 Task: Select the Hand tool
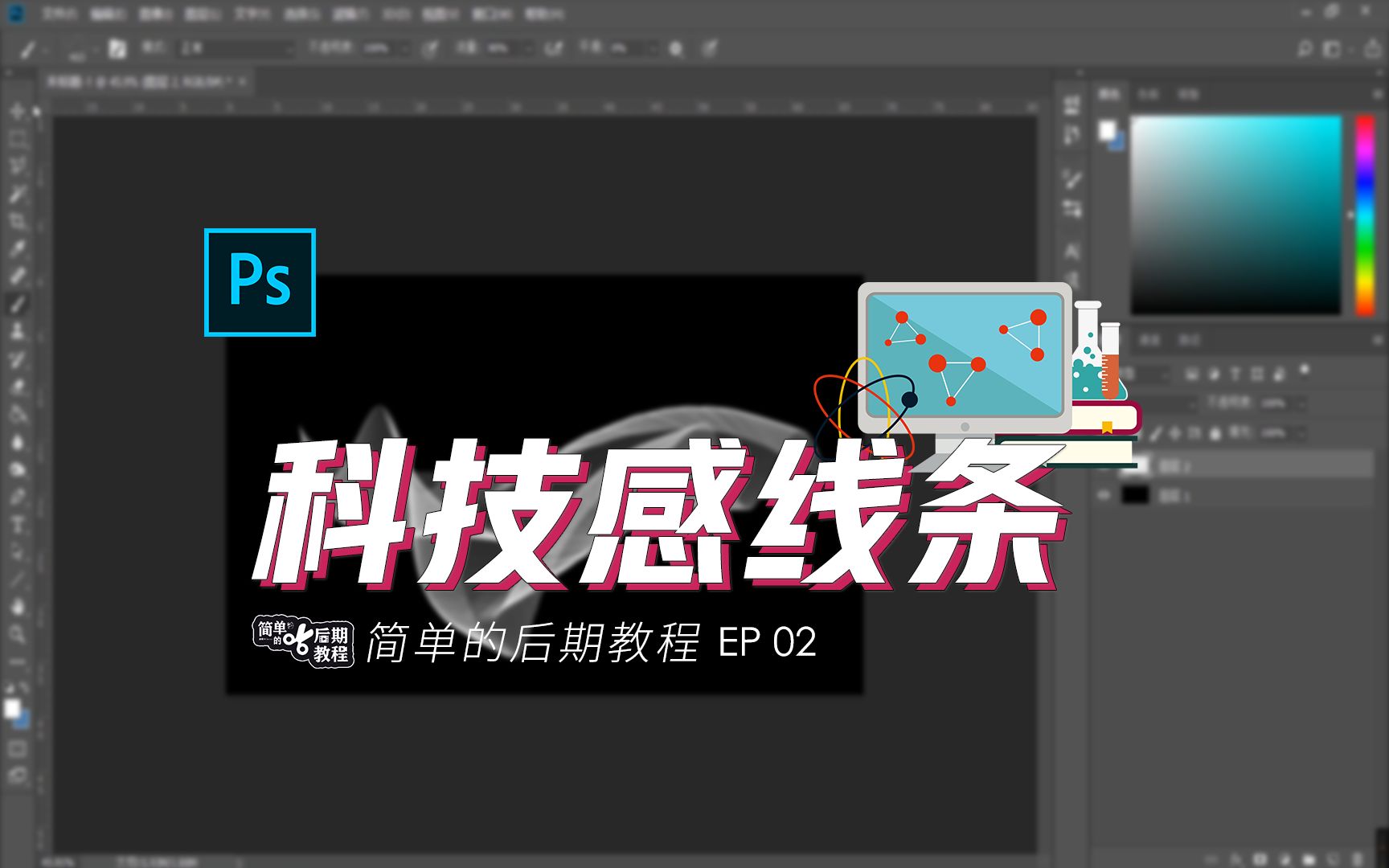(x=17, y=607)
